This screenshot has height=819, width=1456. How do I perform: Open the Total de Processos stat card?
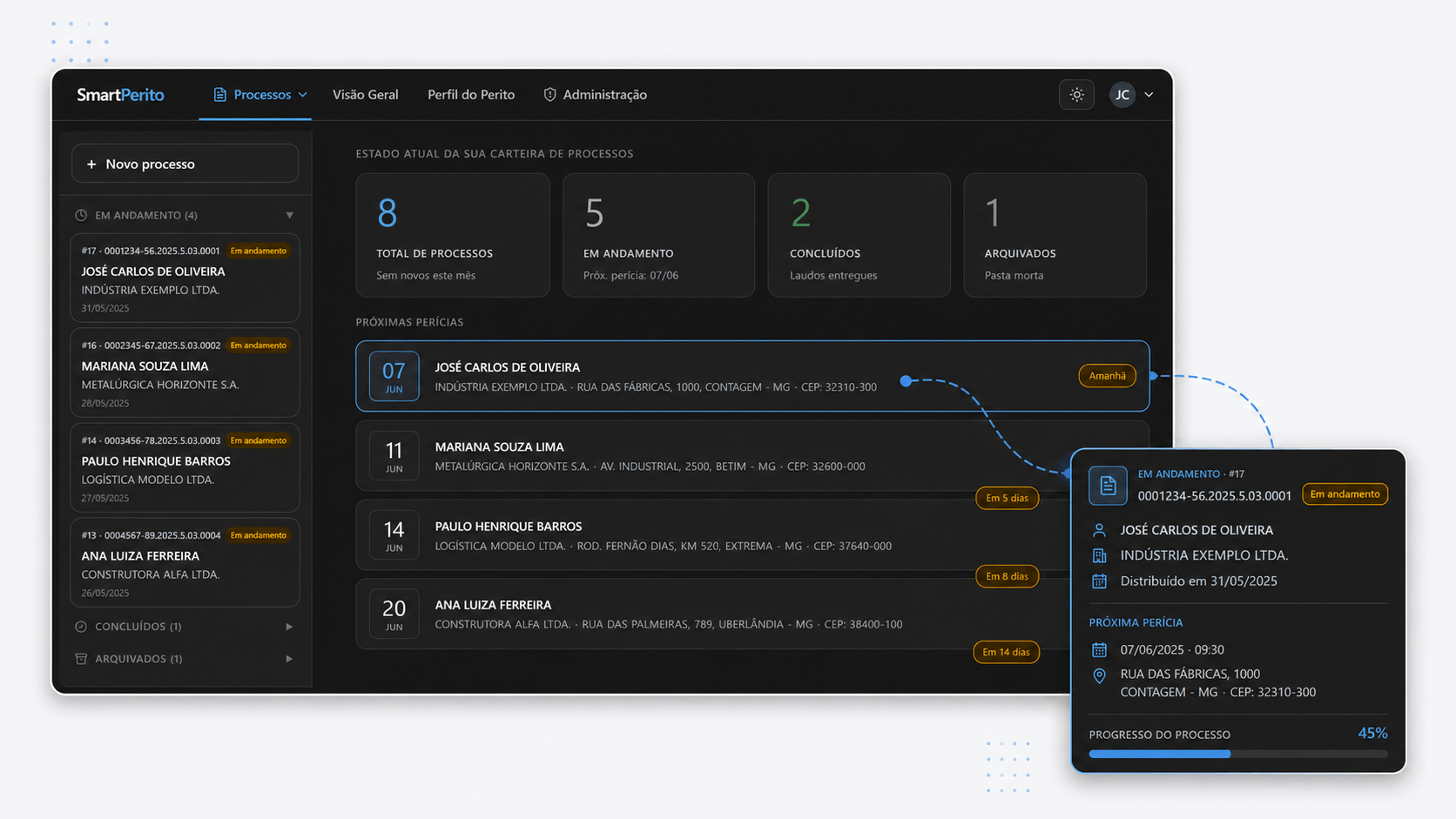coord(453,235)
